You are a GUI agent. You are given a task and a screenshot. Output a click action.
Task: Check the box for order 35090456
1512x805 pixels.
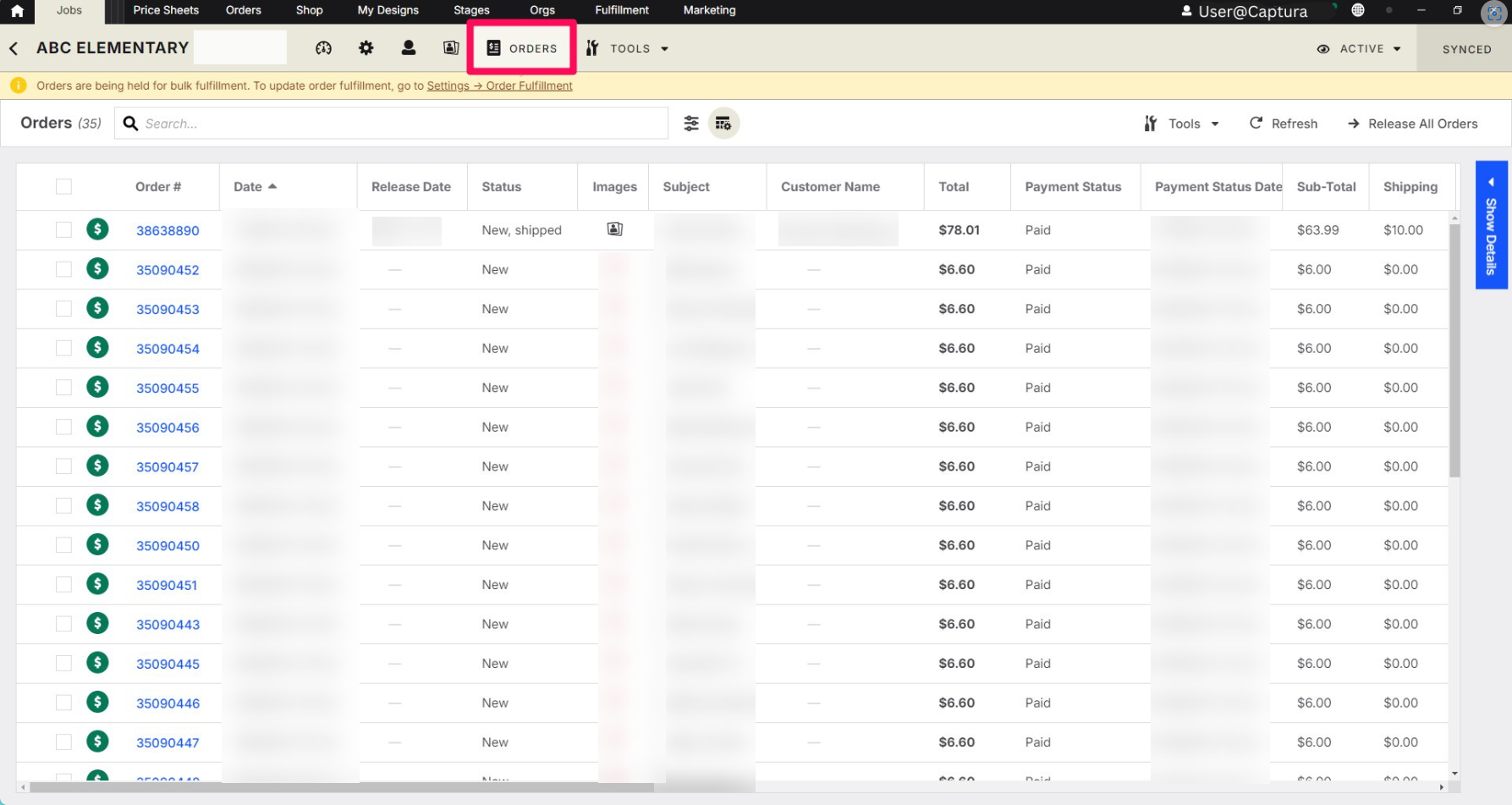point(63,427)
